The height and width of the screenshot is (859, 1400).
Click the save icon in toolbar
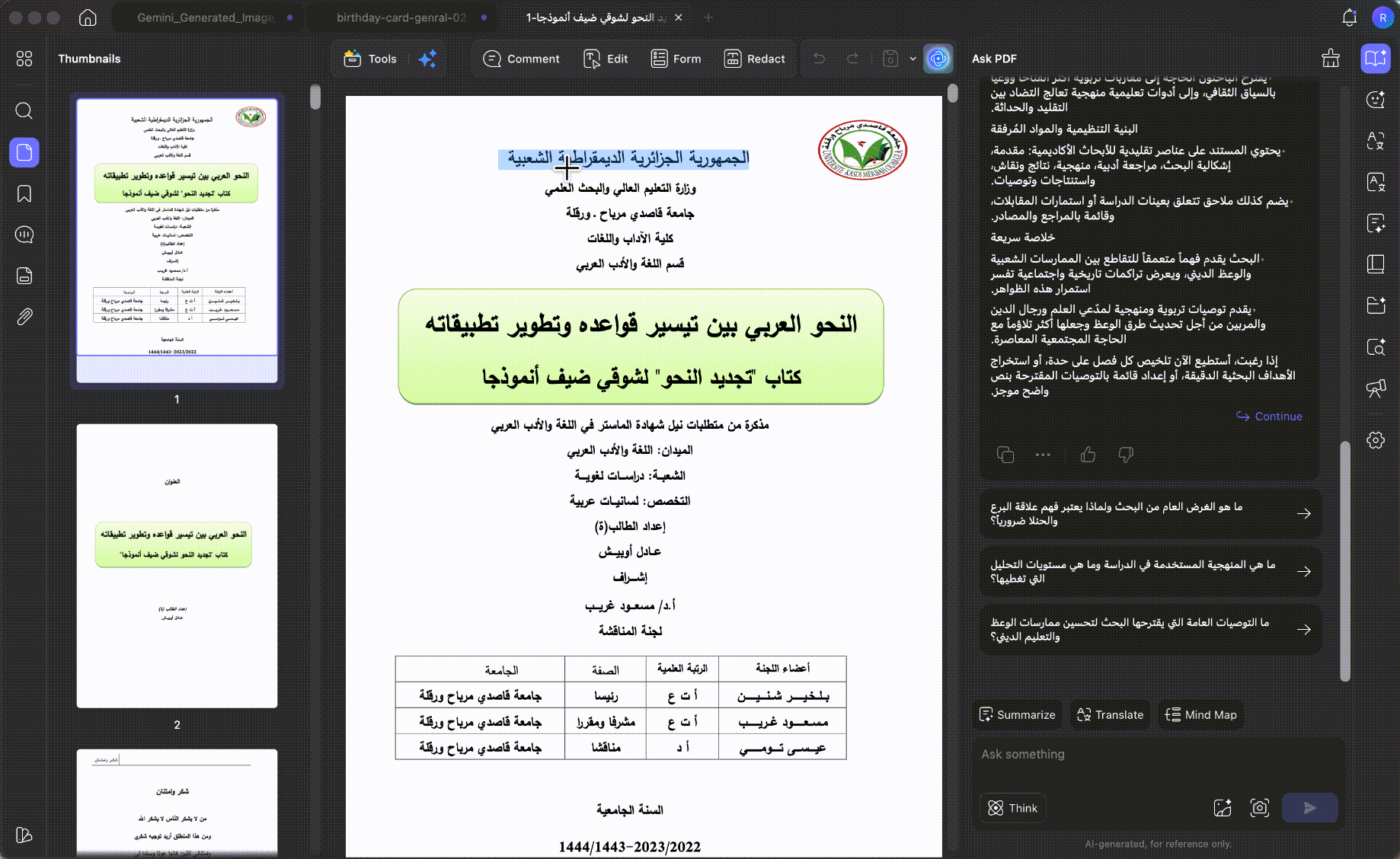coord(890,59)
